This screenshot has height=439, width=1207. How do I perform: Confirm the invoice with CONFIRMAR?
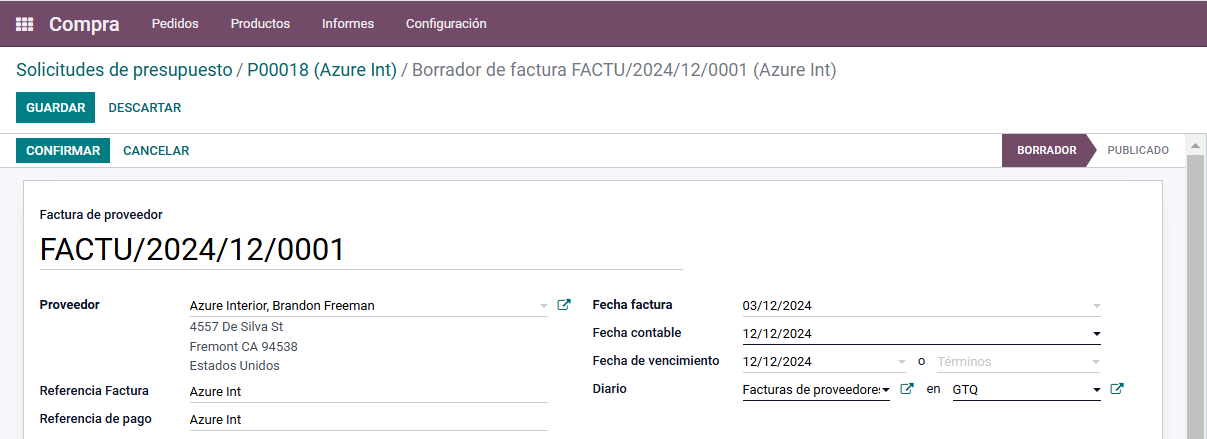[x=63, y=151]
